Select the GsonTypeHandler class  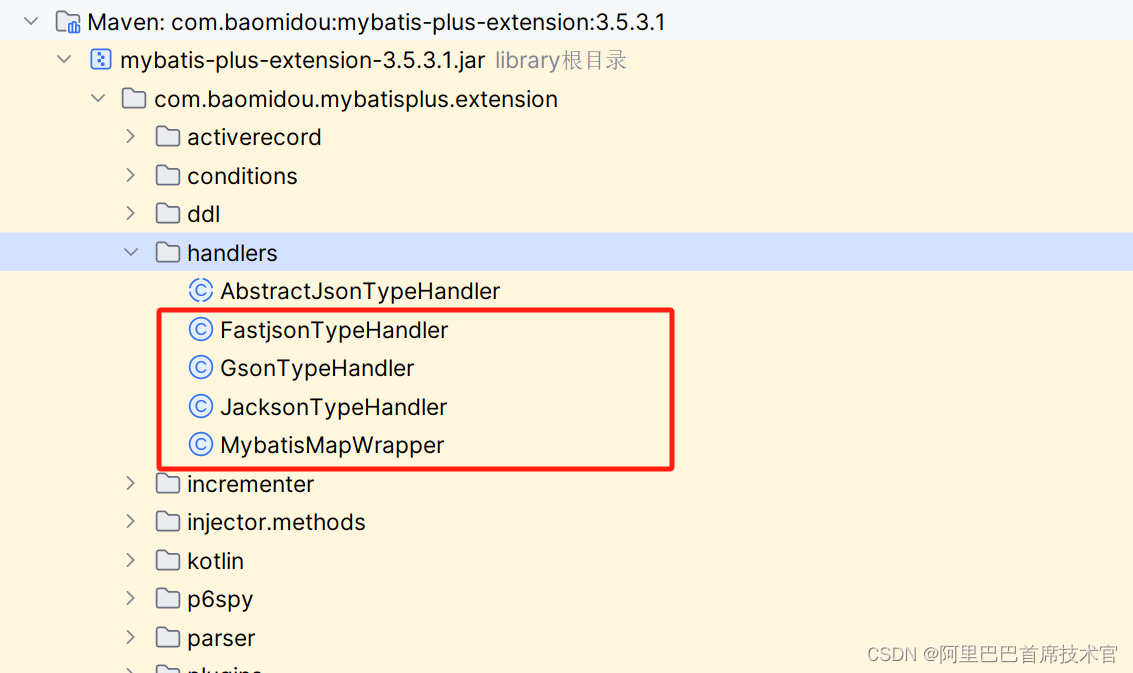tap(316, 368)
